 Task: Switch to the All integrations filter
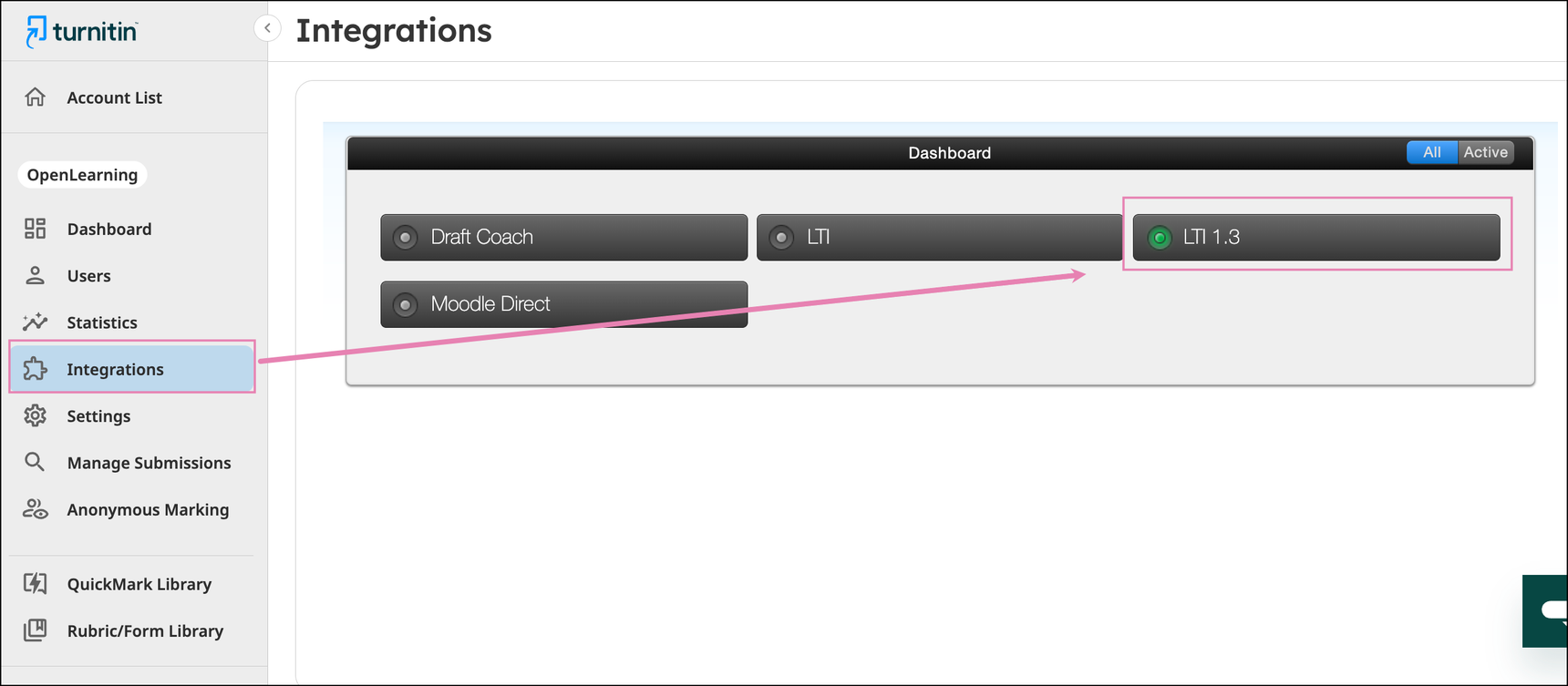coord(1431,152)
